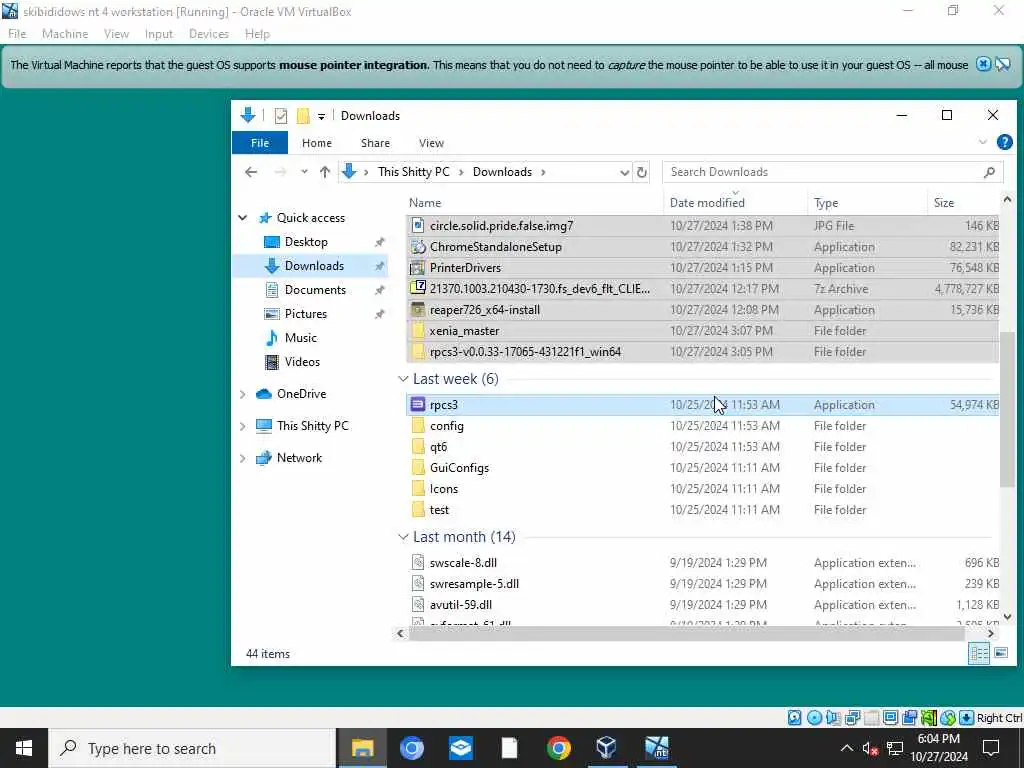Click VirtualBox shared folders status icon
The height and width of the screenshot is (768, 1024).
[x=871, y=718]
